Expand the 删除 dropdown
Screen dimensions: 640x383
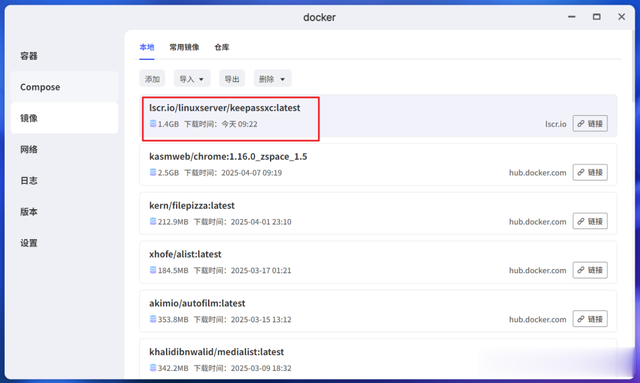click(x=272, y=78)
